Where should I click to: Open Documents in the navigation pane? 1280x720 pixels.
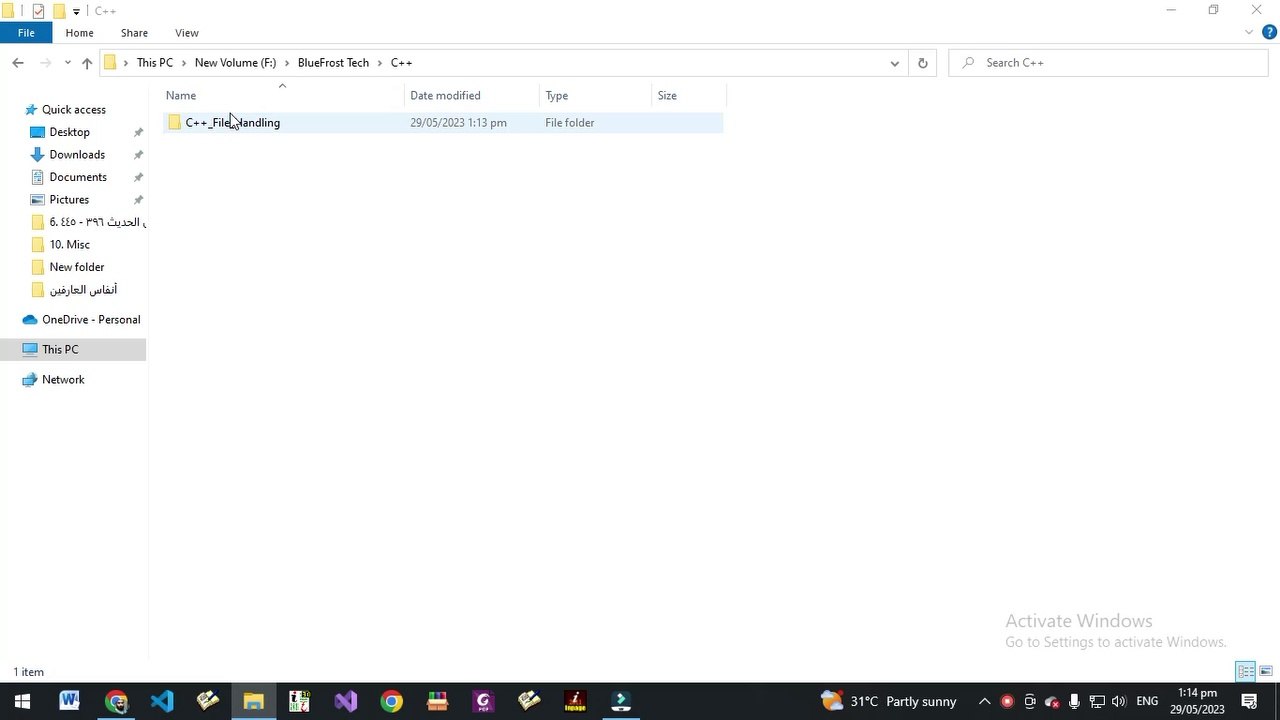coord(78,177)
